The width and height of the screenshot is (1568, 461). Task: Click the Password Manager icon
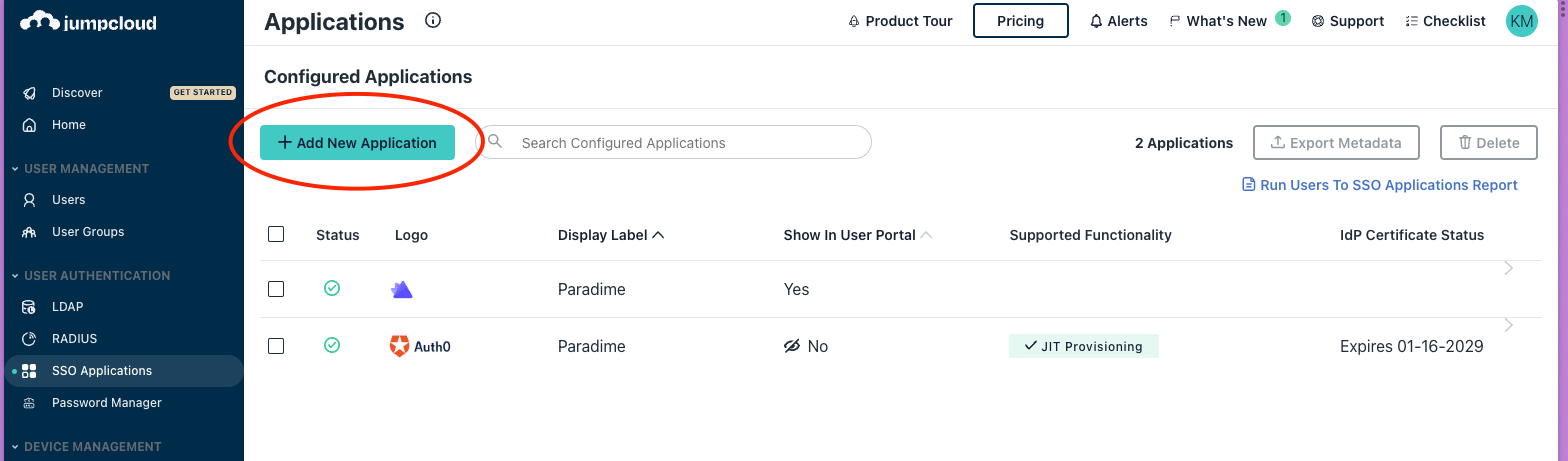click(x=29, y=403)
